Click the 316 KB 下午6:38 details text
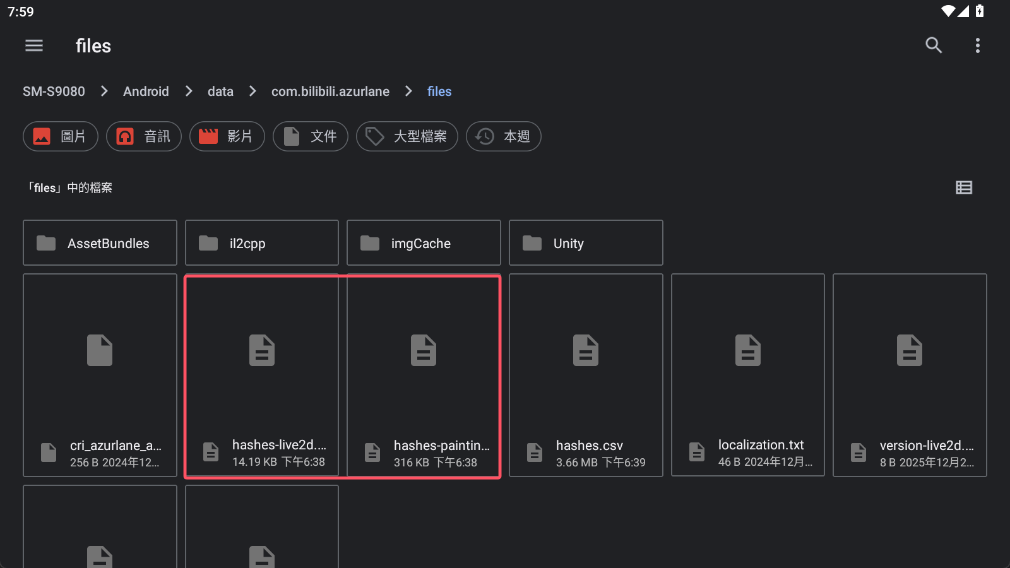The image size is (1010, 568). 435,462
